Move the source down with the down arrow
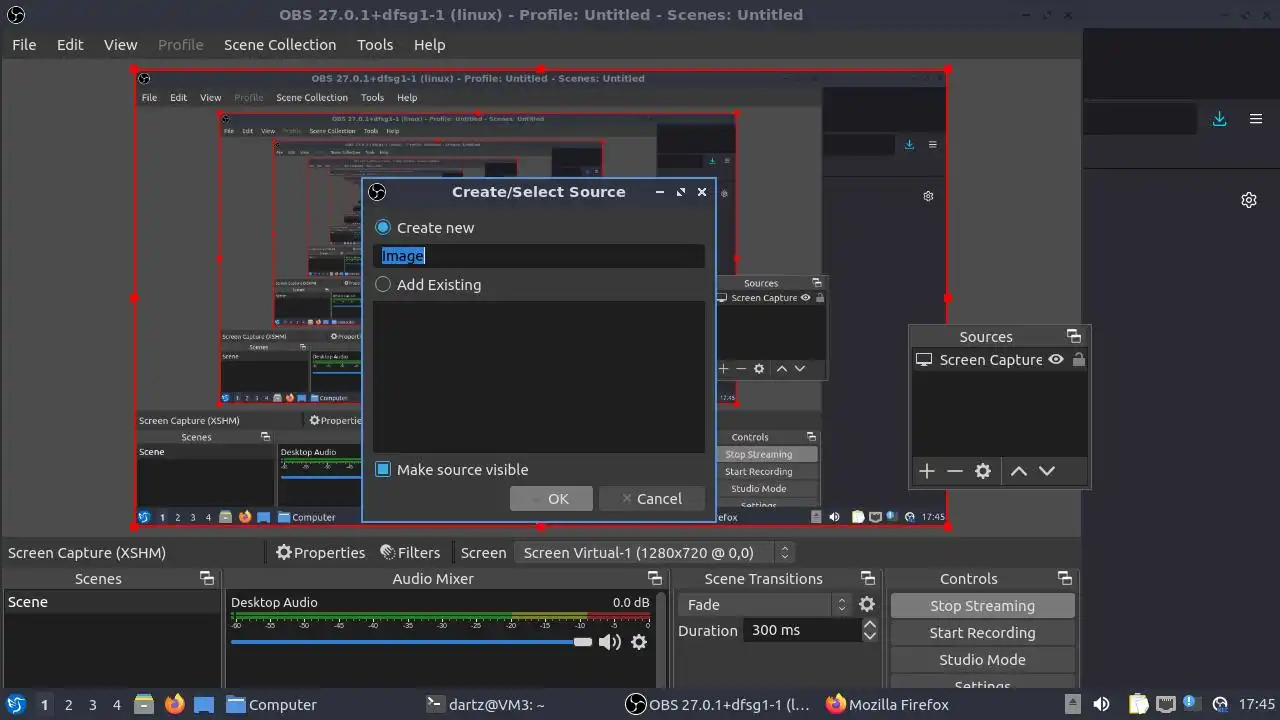 click(1047, 471)
